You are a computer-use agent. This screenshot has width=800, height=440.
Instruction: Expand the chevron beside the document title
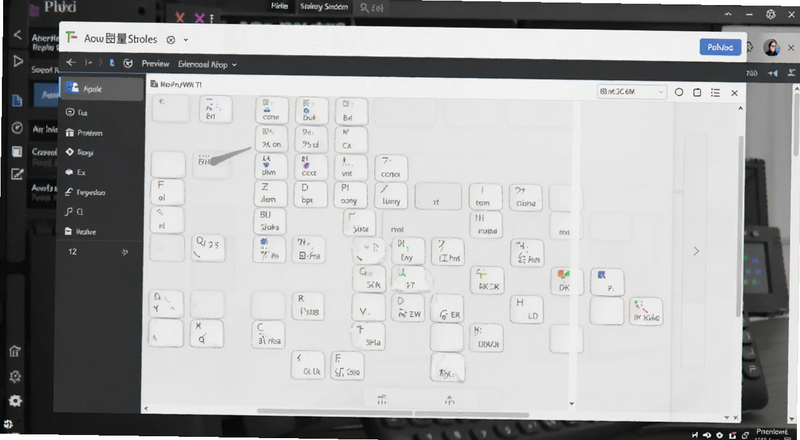(186, 39)
